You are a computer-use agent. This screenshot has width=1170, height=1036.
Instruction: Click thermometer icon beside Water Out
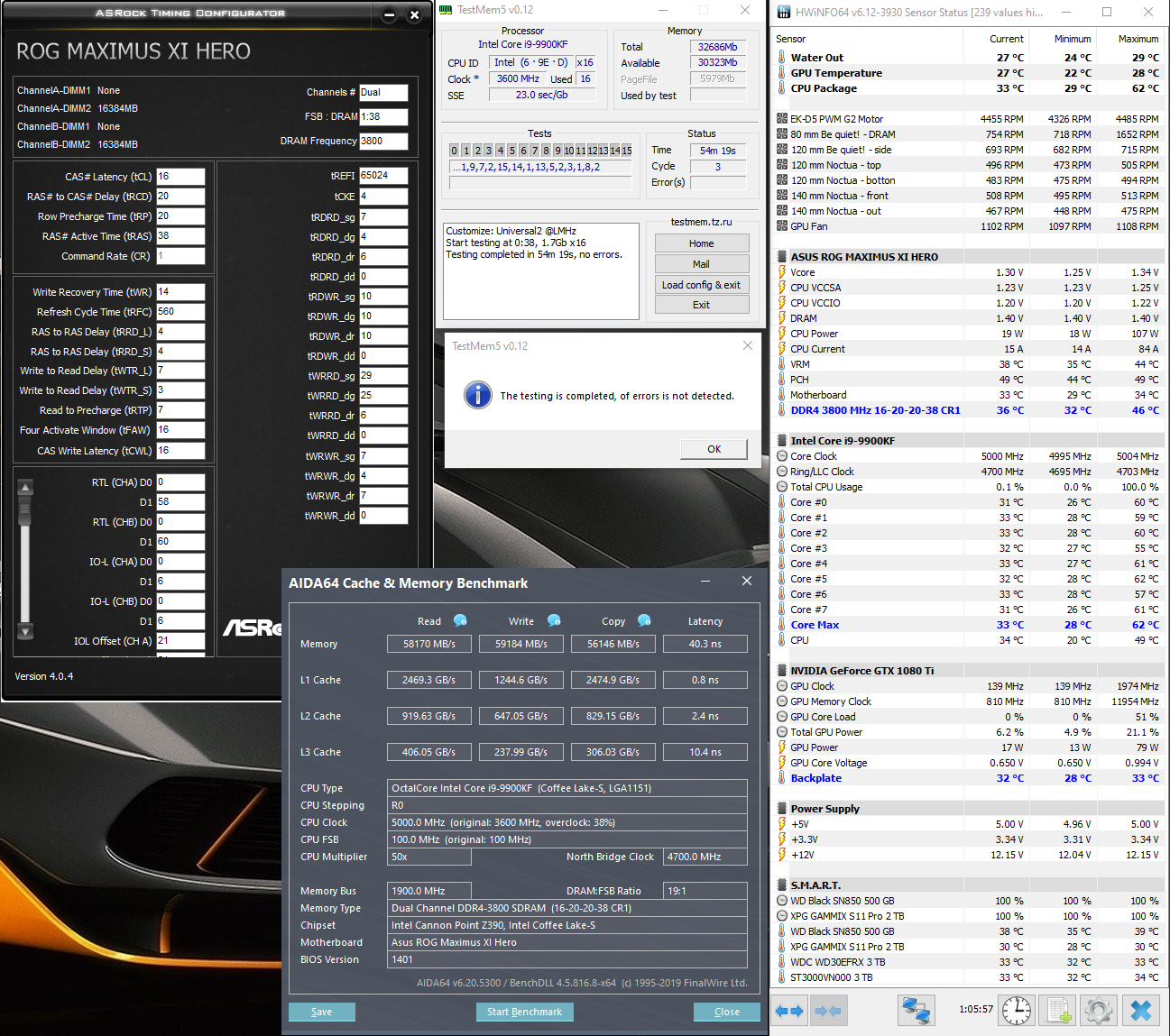point(782,58)
